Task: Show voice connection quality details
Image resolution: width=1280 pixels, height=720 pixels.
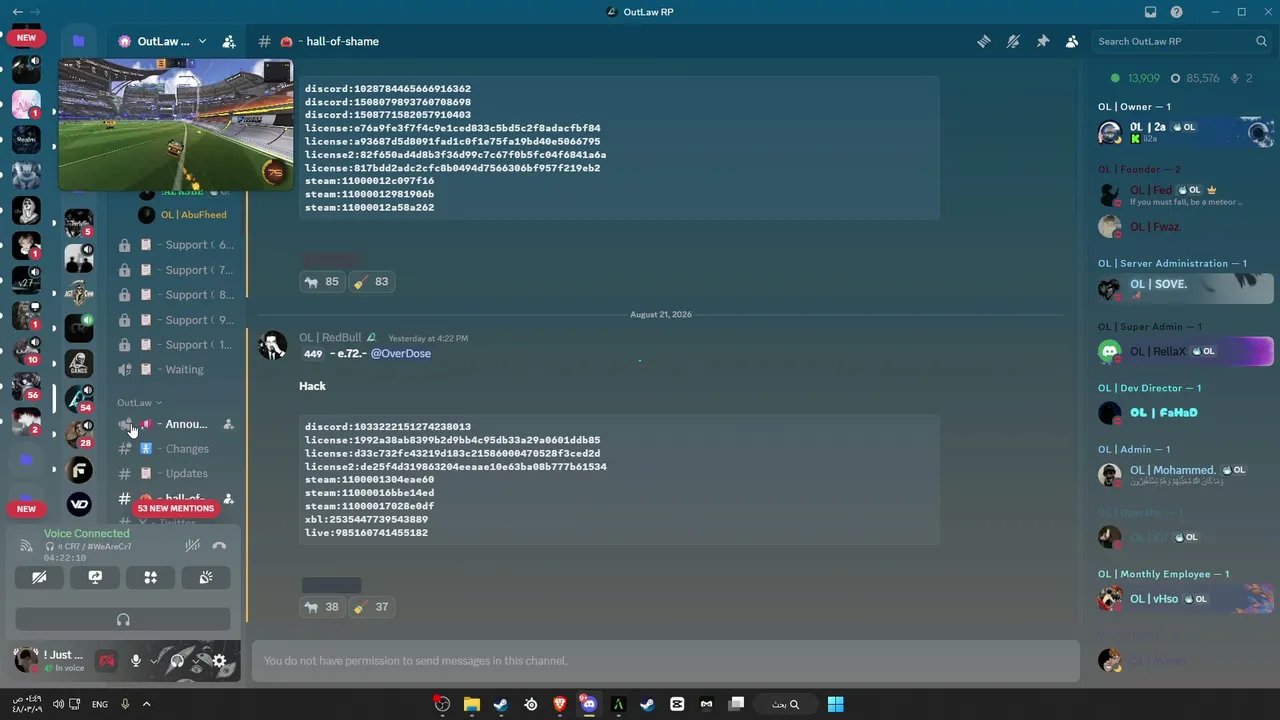Action: [26, 545]
